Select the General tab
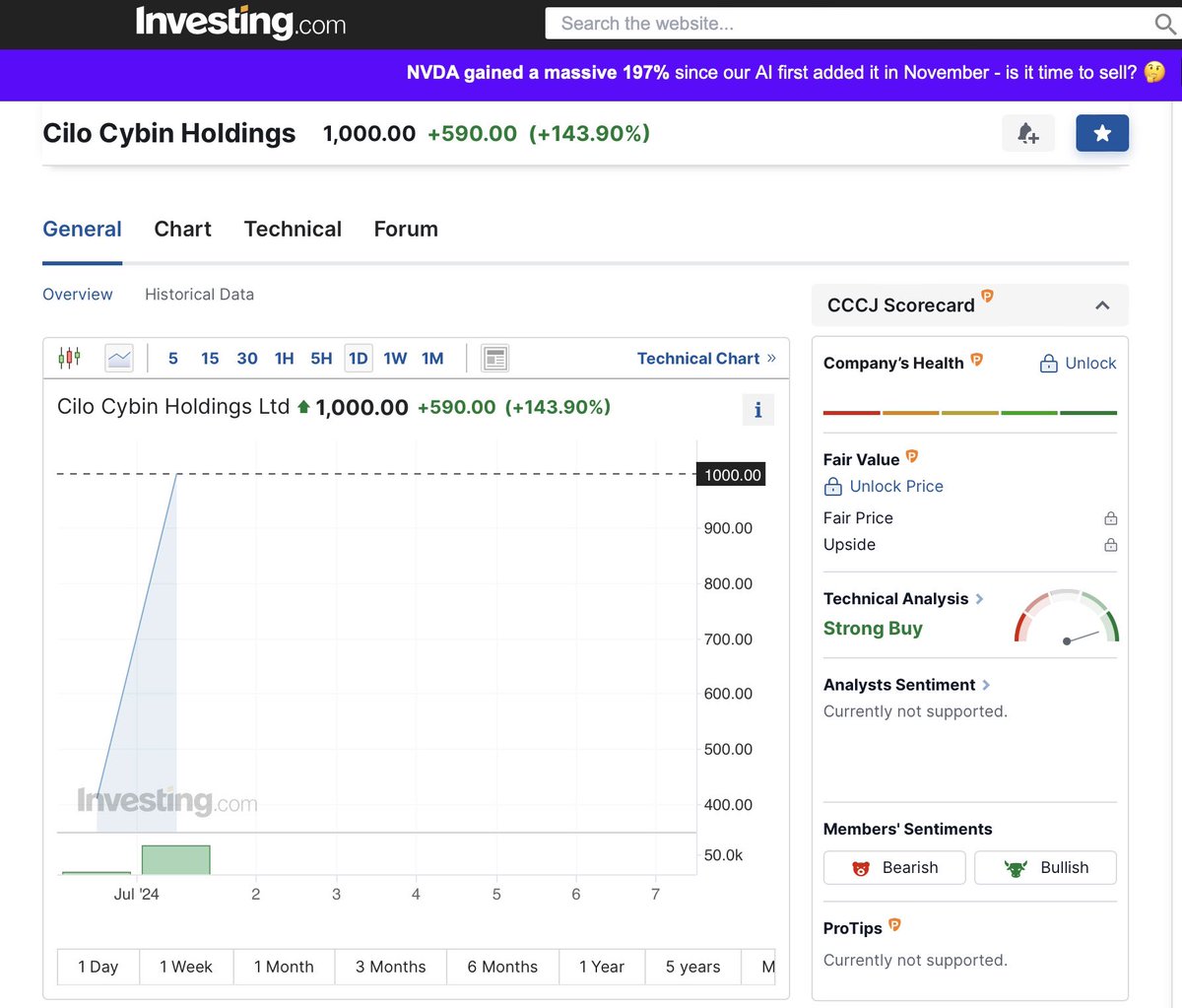This screenshot has width=1182, height=1008. (82, 229)
